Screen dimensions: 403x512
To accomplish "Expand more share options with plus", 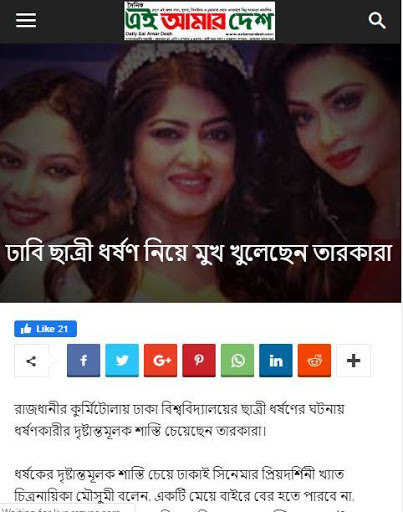I will 353,360.
